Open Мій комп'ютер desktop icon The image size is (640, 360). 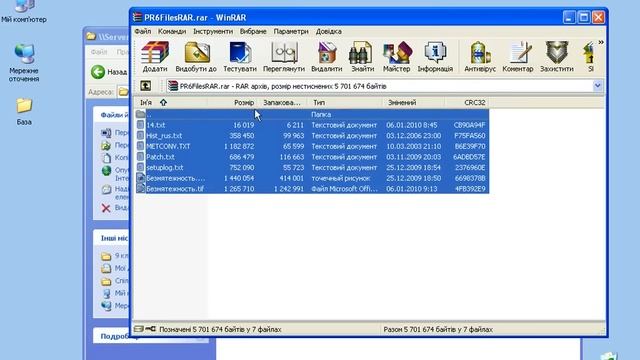tap(24, 11)
